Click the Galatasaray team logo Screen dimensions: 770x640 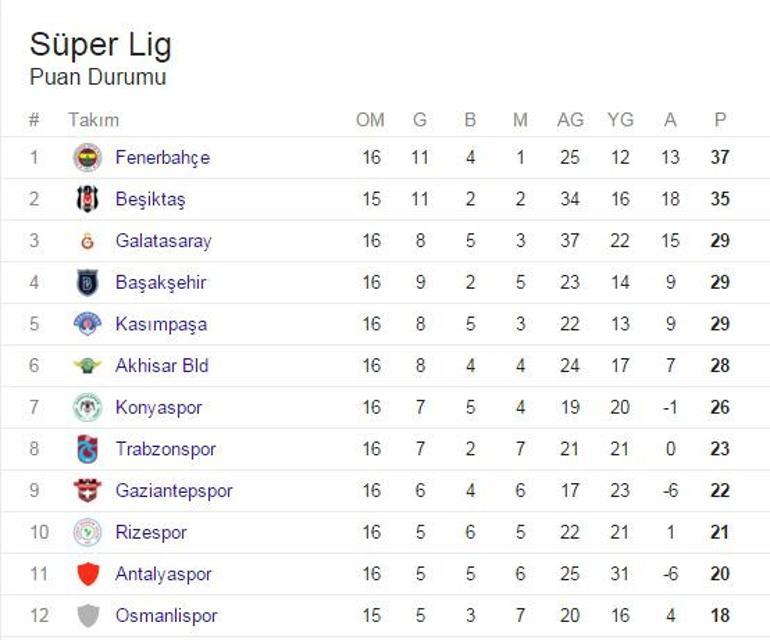(87, 241)
